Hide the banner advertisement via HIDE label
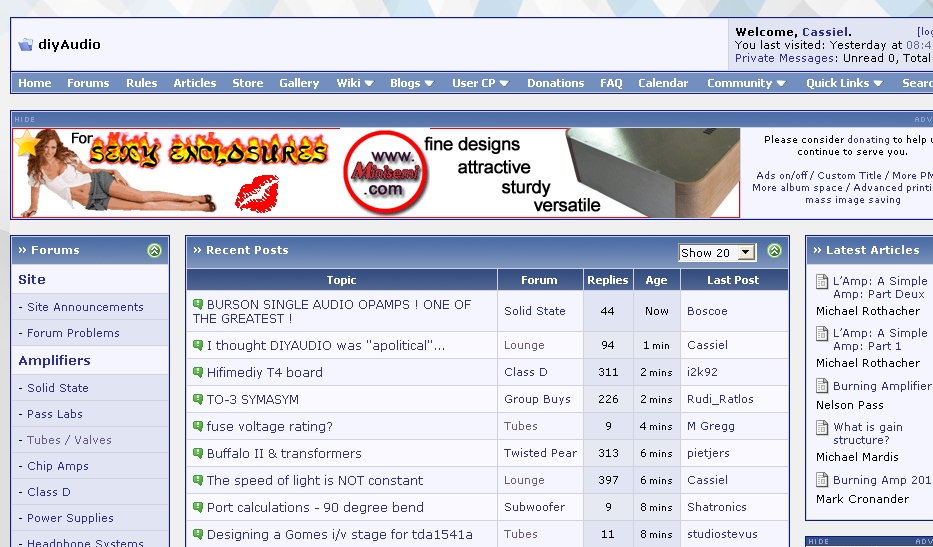Viewport: 933px width, 547px height. [24, 120]
